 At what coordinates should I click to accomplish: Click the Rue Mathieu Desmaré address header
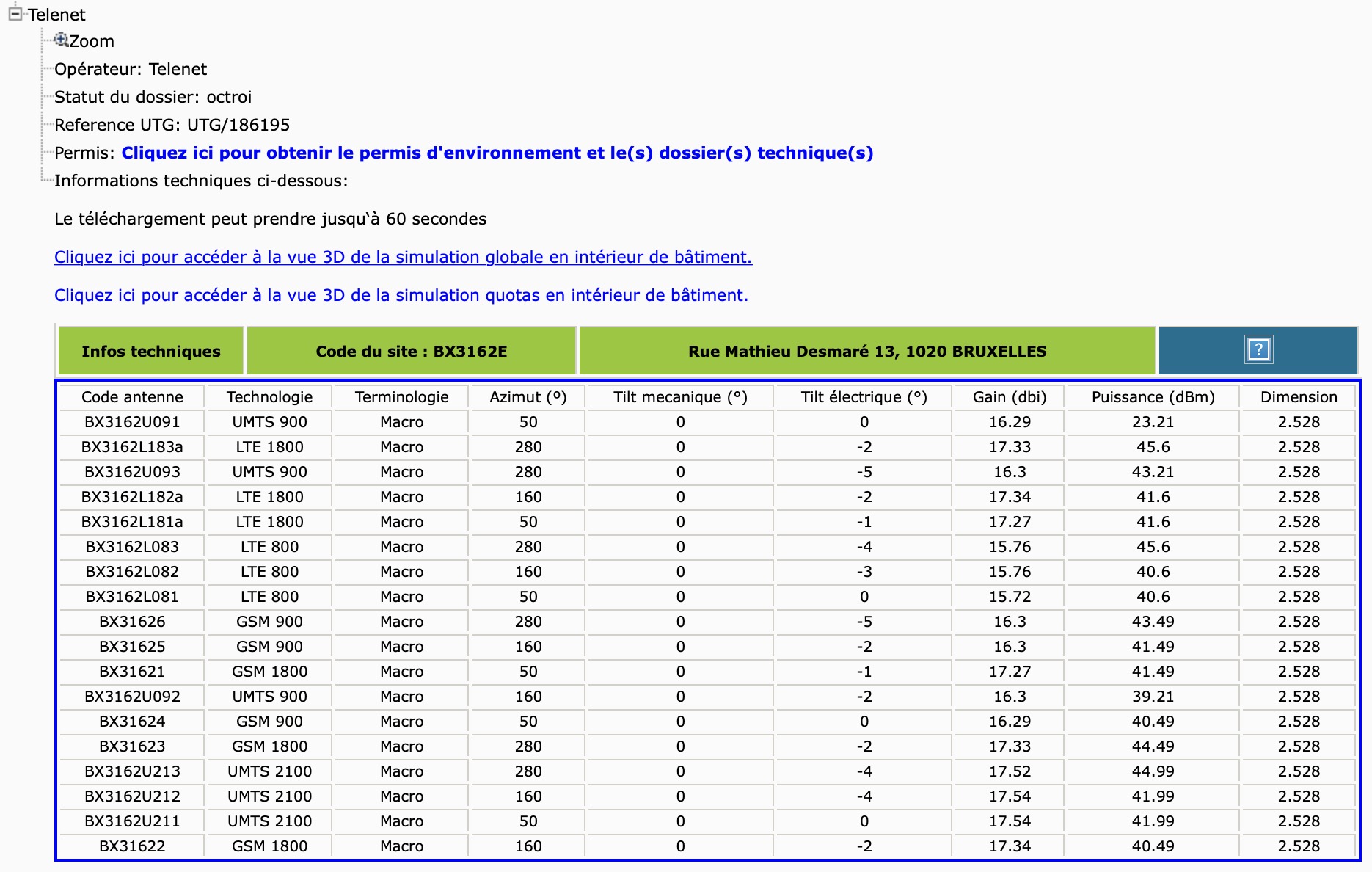[x=867, y=351]
